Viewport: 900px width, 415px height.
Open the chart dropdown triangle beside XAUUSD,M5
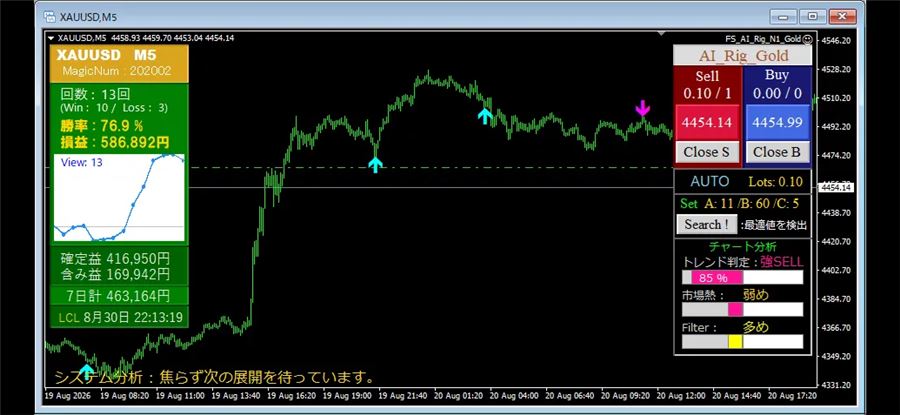(51, 38)
